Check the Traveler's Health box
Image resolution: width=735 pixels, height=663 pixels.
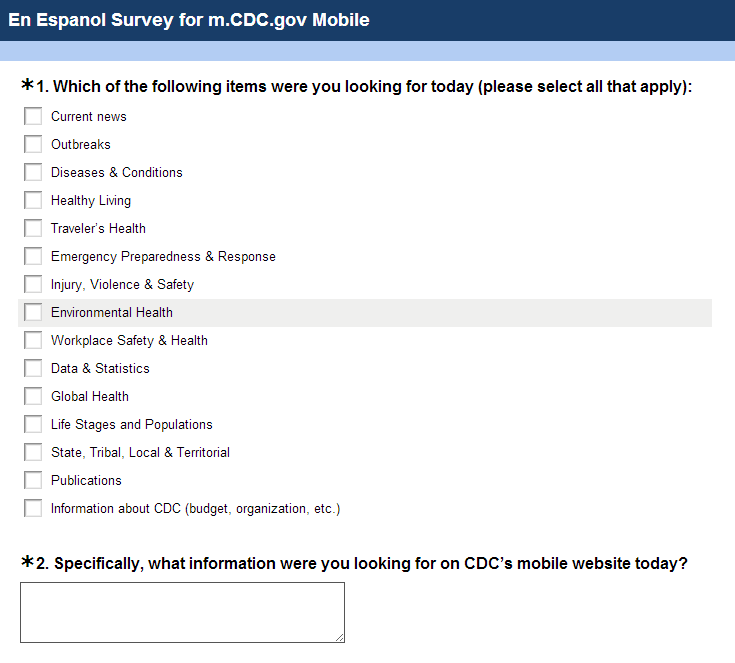33,228
